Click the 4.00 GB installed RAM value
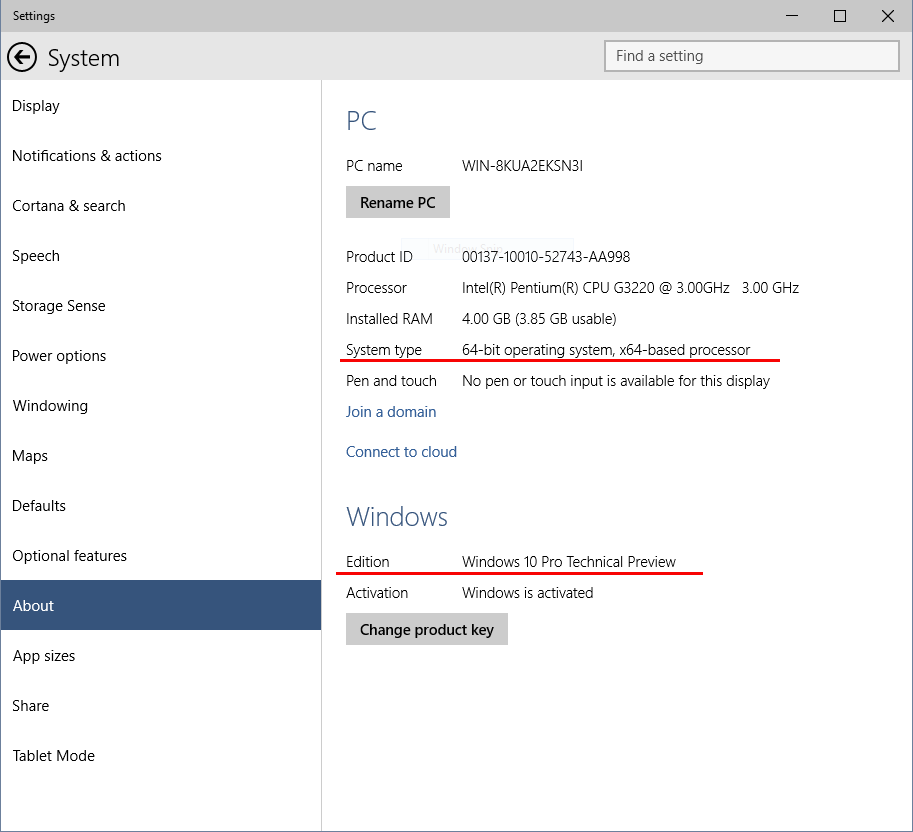The height and width of the screenshot is (832, 913). click(539, 319)
